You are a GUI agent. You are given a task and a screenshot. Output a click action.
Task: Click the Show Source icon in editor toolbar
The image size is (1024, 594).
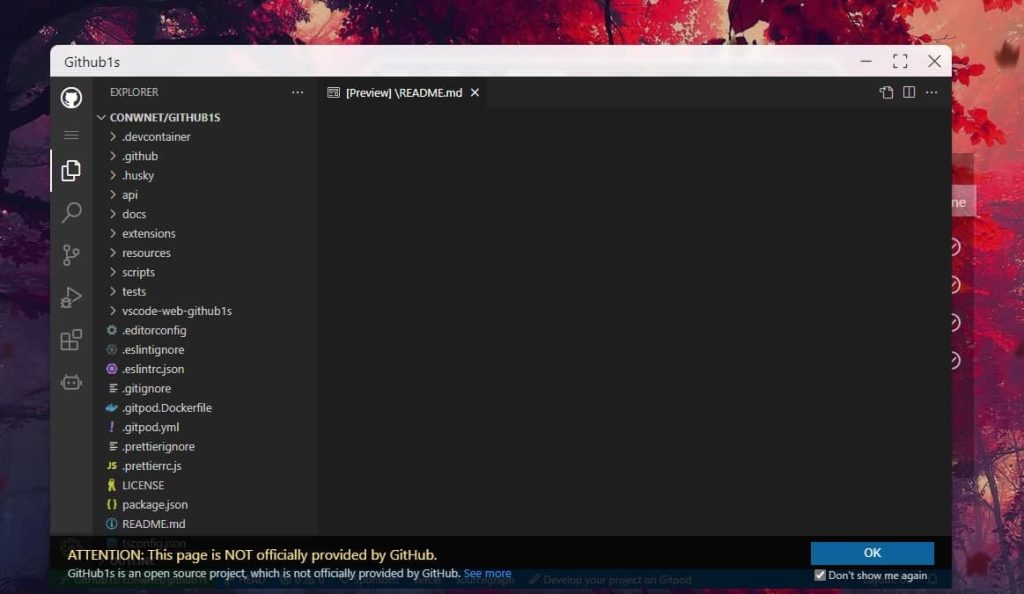[886, 93]
